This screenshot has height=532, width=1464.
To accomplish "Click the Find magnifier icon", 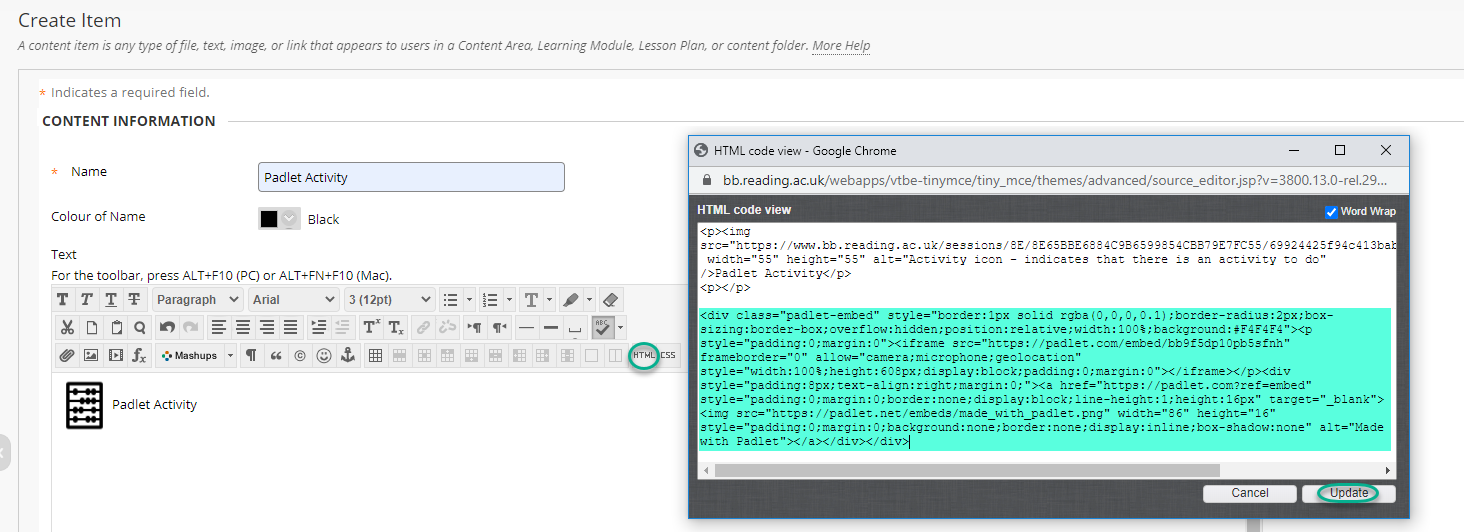I will [x=140, y=327].
